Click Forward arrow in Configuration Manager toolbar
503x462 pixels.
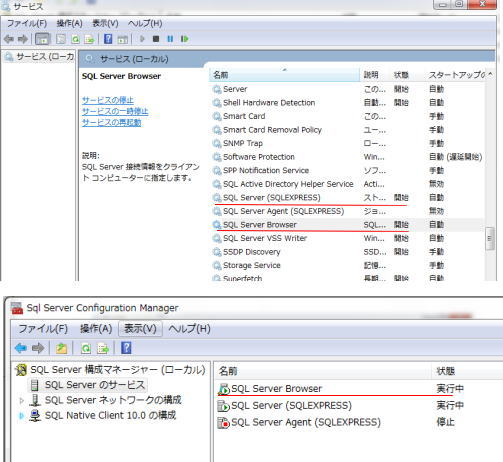click(x=38, y=348)
